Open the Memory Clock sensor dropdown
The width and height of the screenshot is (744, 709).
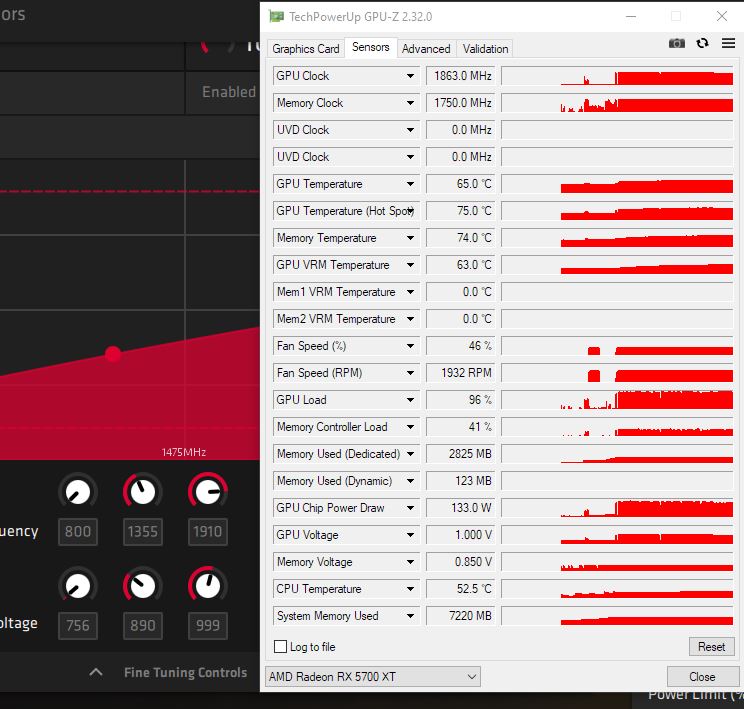click(410, 103)
